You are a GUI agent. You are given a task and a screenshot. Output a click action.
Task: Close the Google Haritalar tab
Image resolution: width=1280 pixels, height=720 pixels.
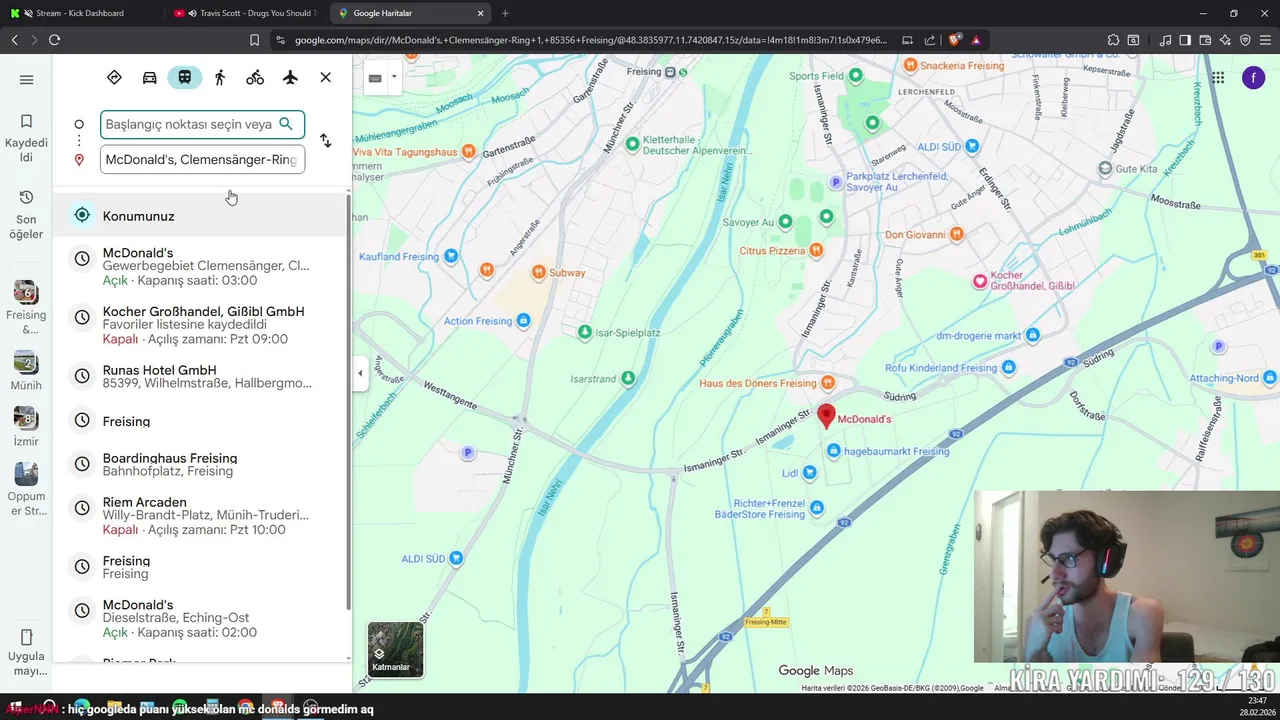point(481,13)
